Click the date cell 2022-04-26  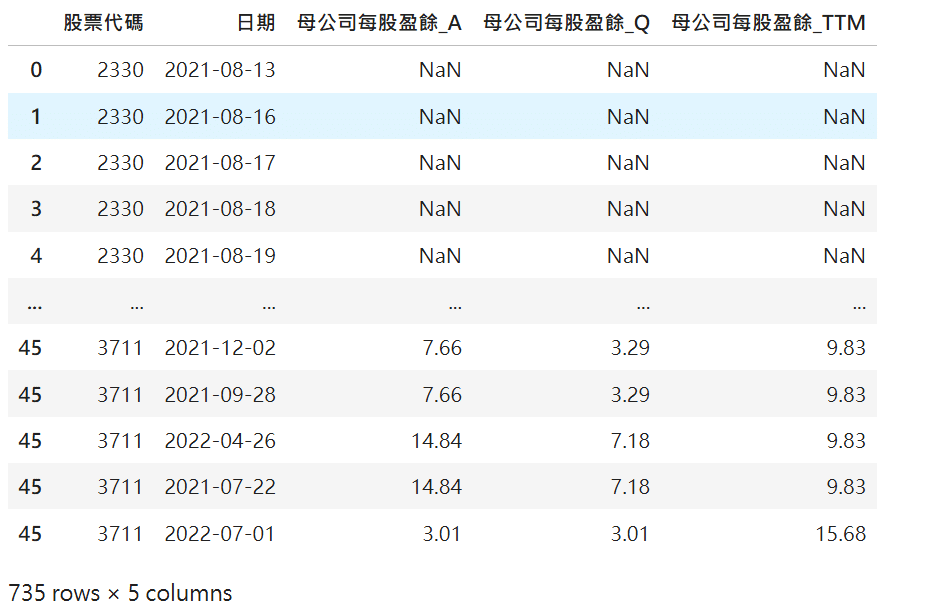pos(219,441)
